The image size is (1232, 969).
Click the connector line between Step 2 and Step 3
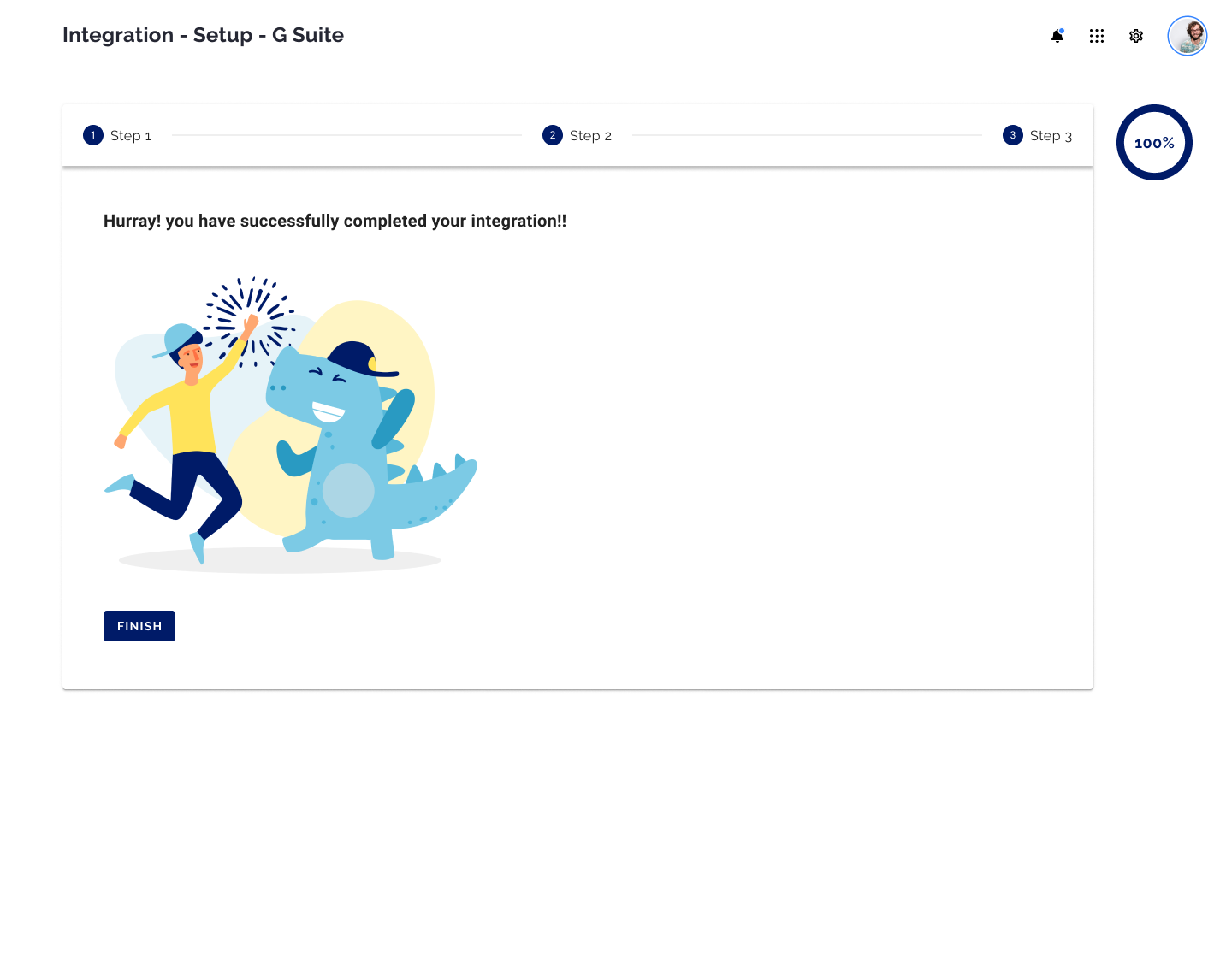pos(807,135)
